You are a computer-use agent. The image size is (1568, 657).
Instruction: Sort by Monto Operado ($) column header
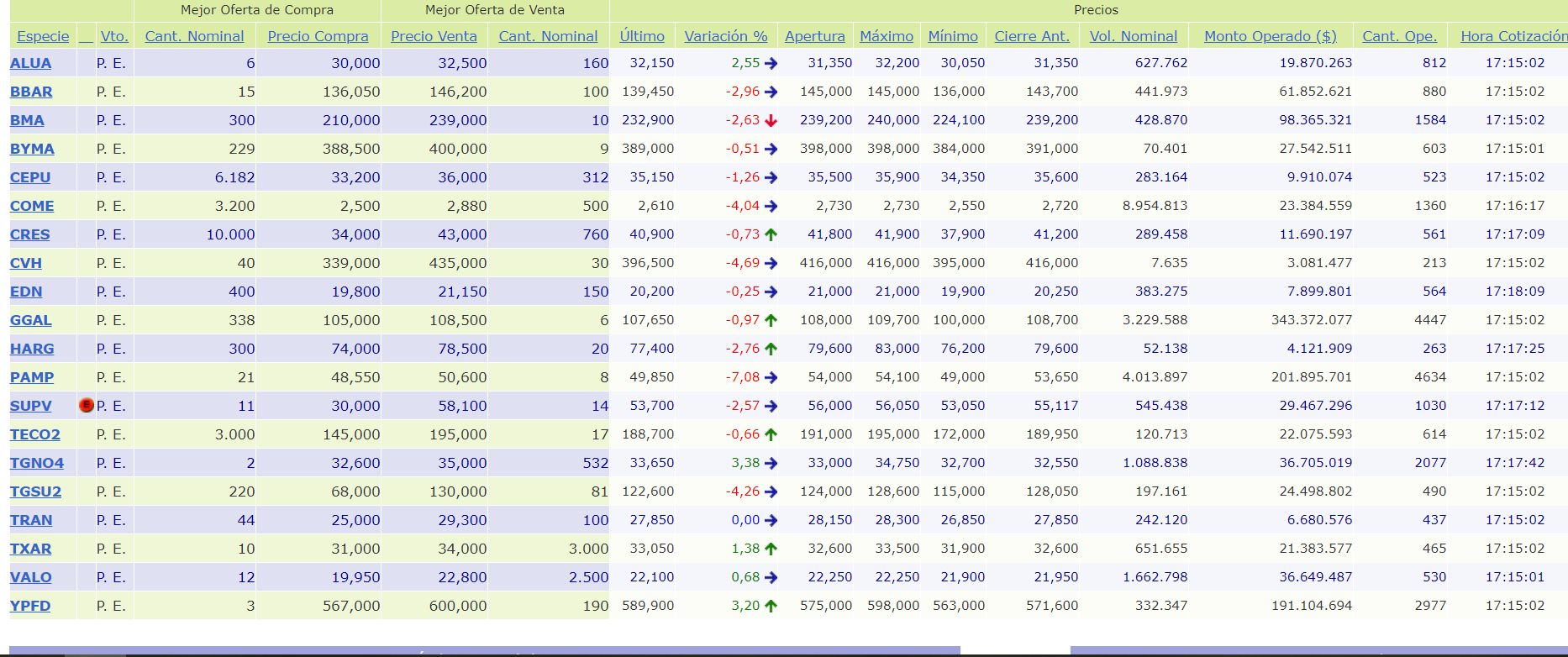click(x=1271, y=36)
